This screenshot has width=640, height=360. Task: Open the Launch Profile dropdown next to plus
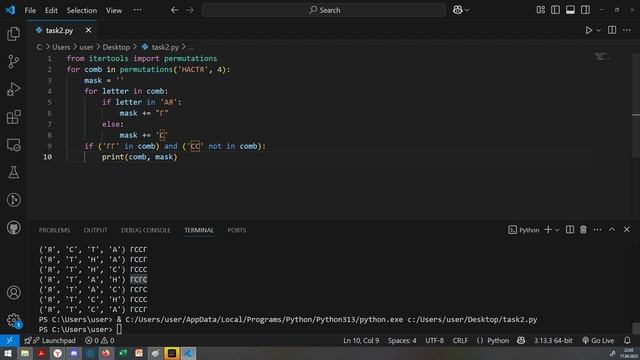pyautogui.click(x=557, y=230)
